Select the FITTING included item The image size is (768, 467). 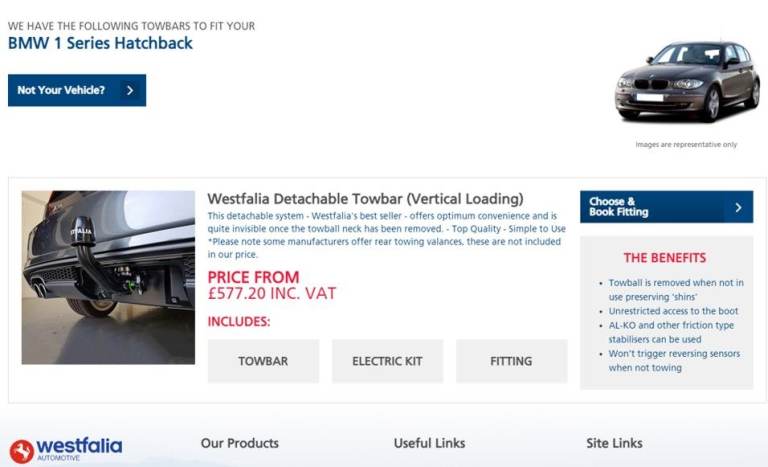coord(511,361)
